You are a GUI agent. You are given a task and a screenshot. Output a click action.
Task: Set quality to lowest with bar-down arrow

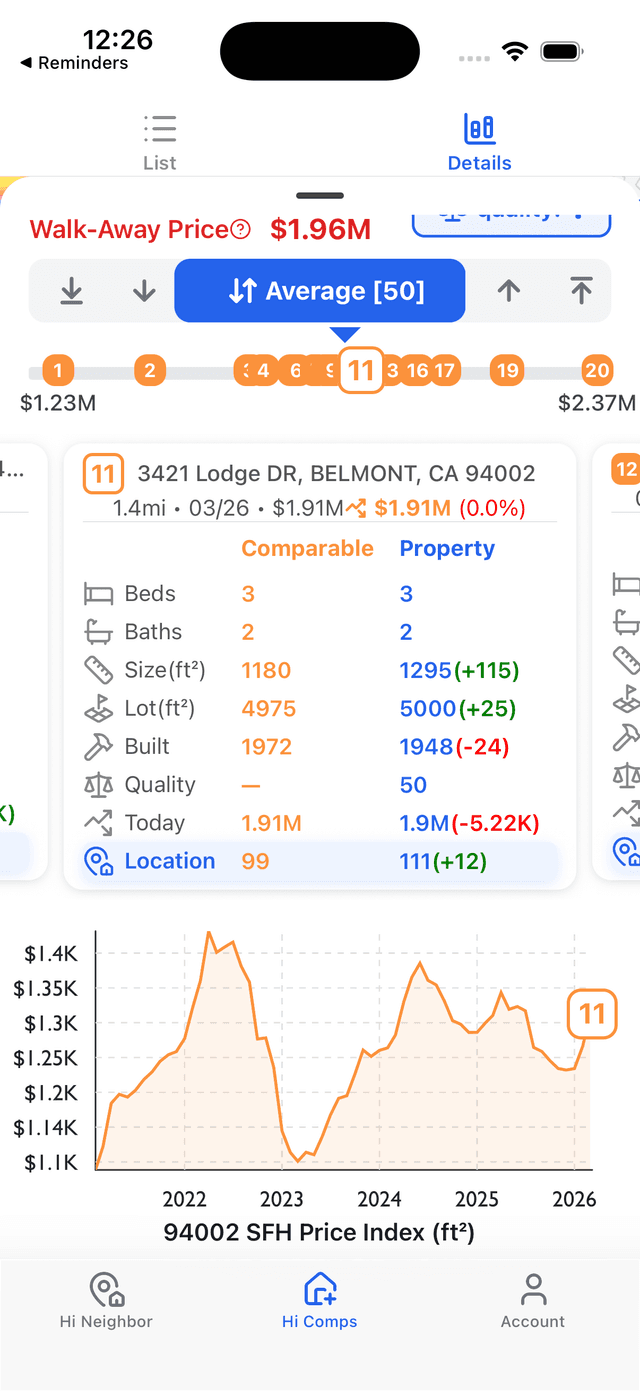[71, 291]
